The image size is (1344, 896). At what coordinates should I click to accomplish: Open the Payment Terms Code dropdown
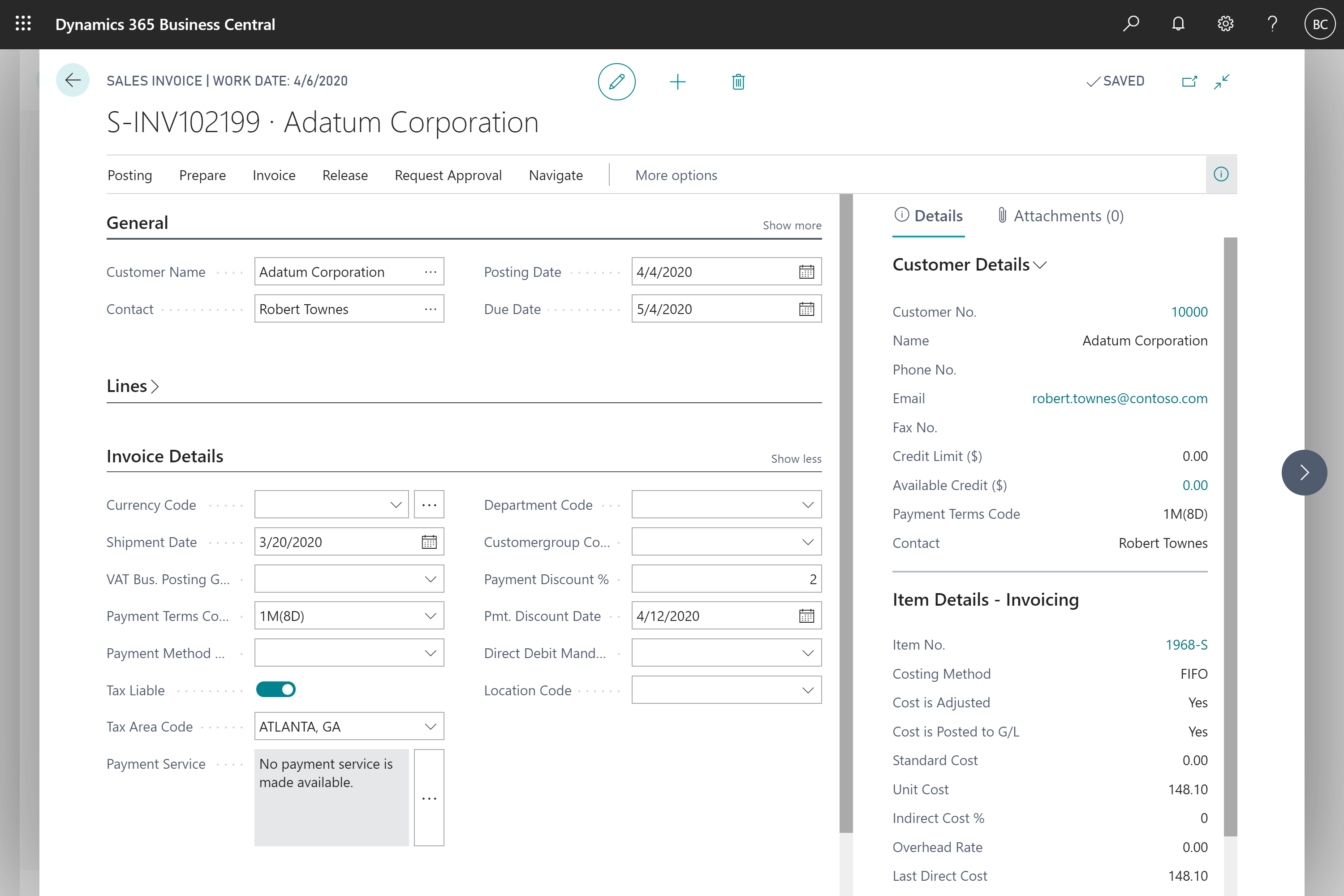click(x=431, y=615)
